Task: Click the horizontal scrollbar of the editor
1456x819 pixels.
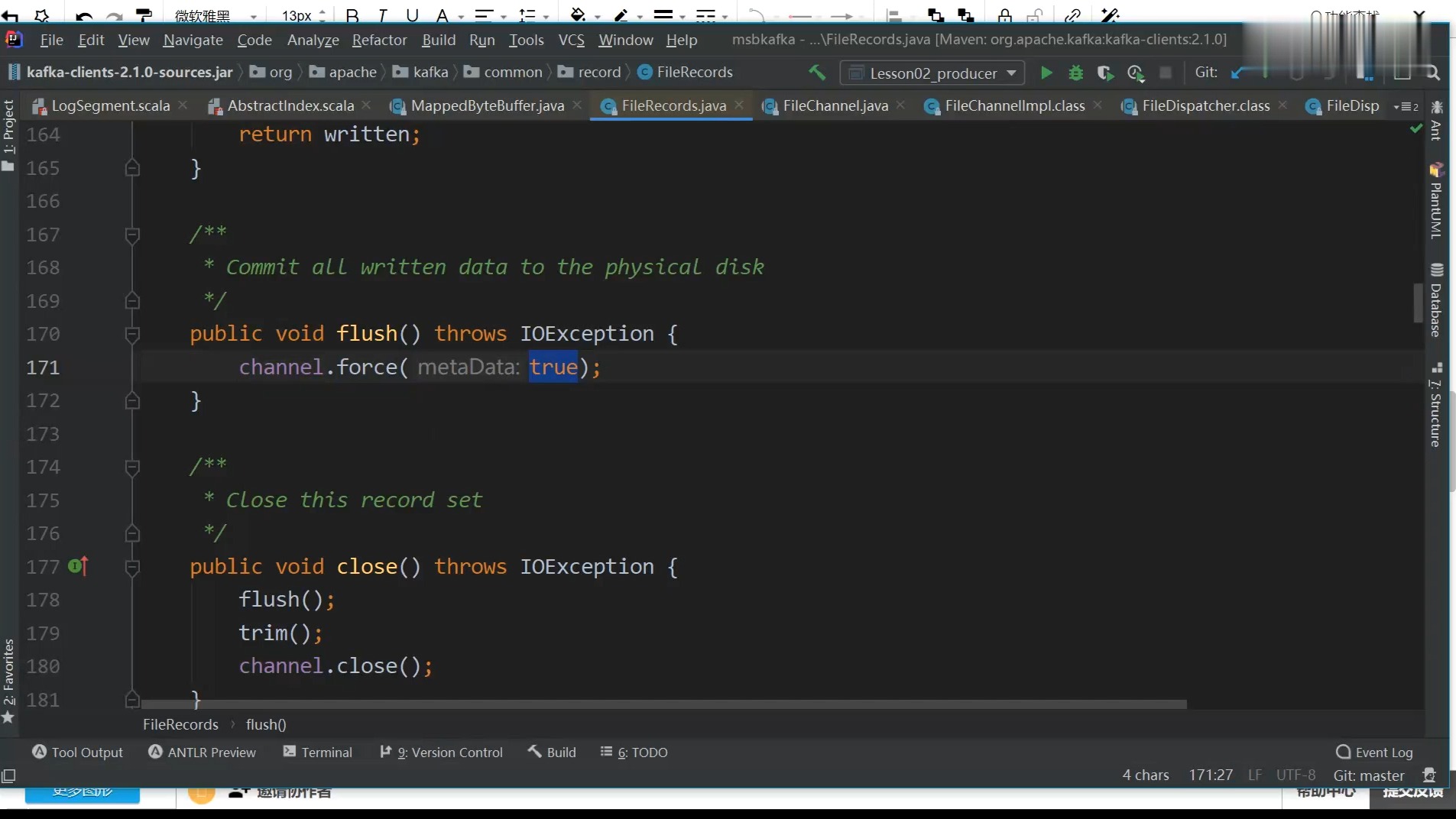Action: click(x=663, y=704)
